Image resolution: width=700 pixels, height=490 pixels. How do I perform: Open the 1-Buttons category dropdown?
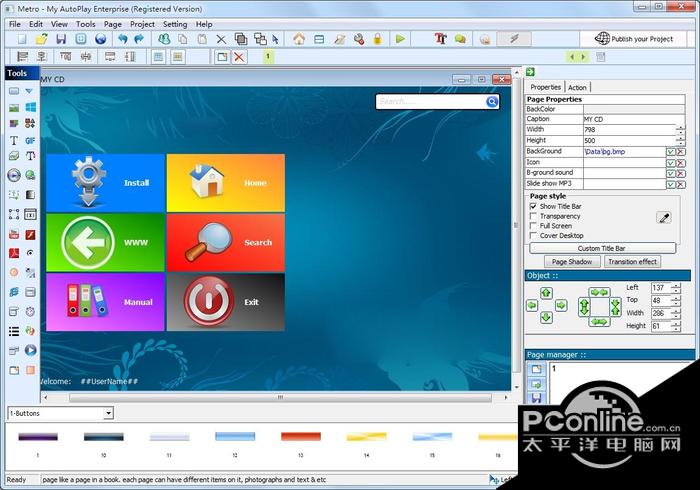point(108,413)
